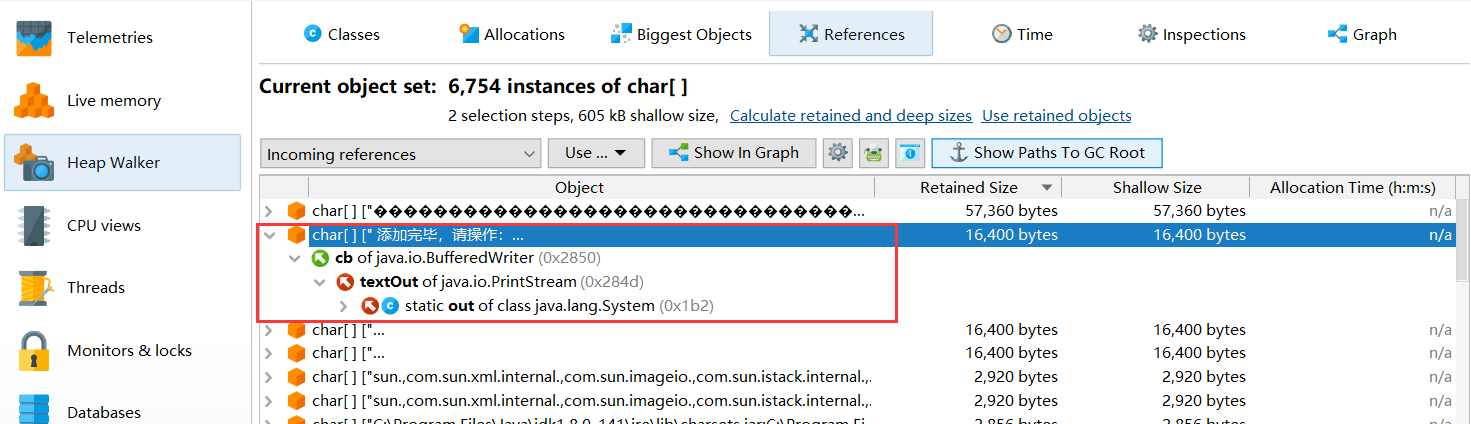Collapse textOut of java.io.PrintStream node
Screen dimensions: 1471x424
319,282
